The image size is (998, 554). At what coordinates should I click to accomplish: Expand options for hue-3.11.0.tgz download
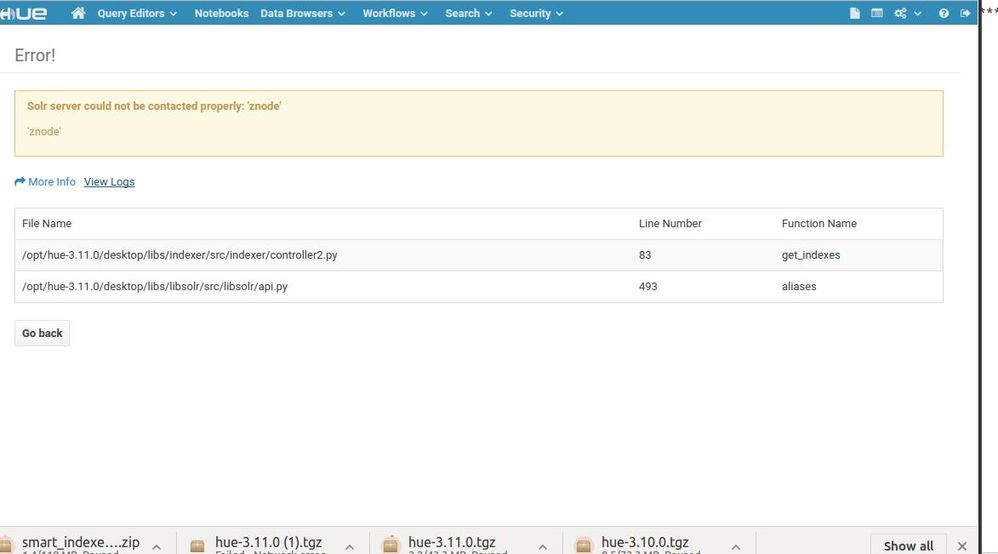click(542, 546)
